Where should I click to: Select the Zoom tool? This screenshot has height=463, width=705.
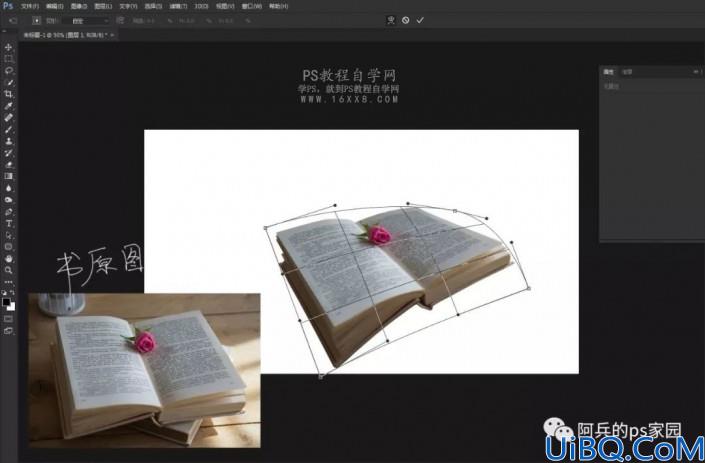pos(8,270)
